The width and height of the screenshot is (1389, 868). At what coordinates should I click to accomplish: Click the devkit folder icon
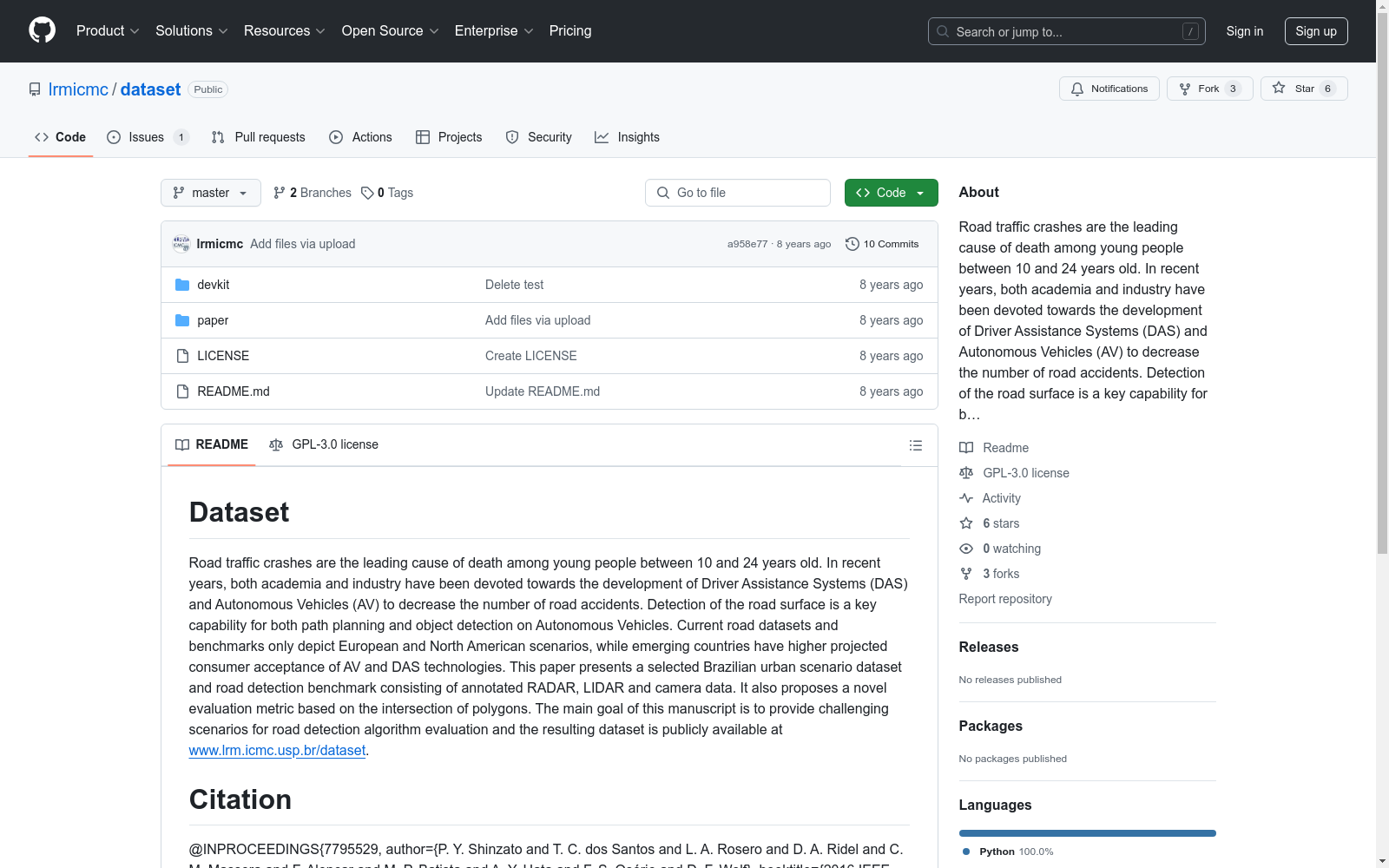tap(182, 285)
